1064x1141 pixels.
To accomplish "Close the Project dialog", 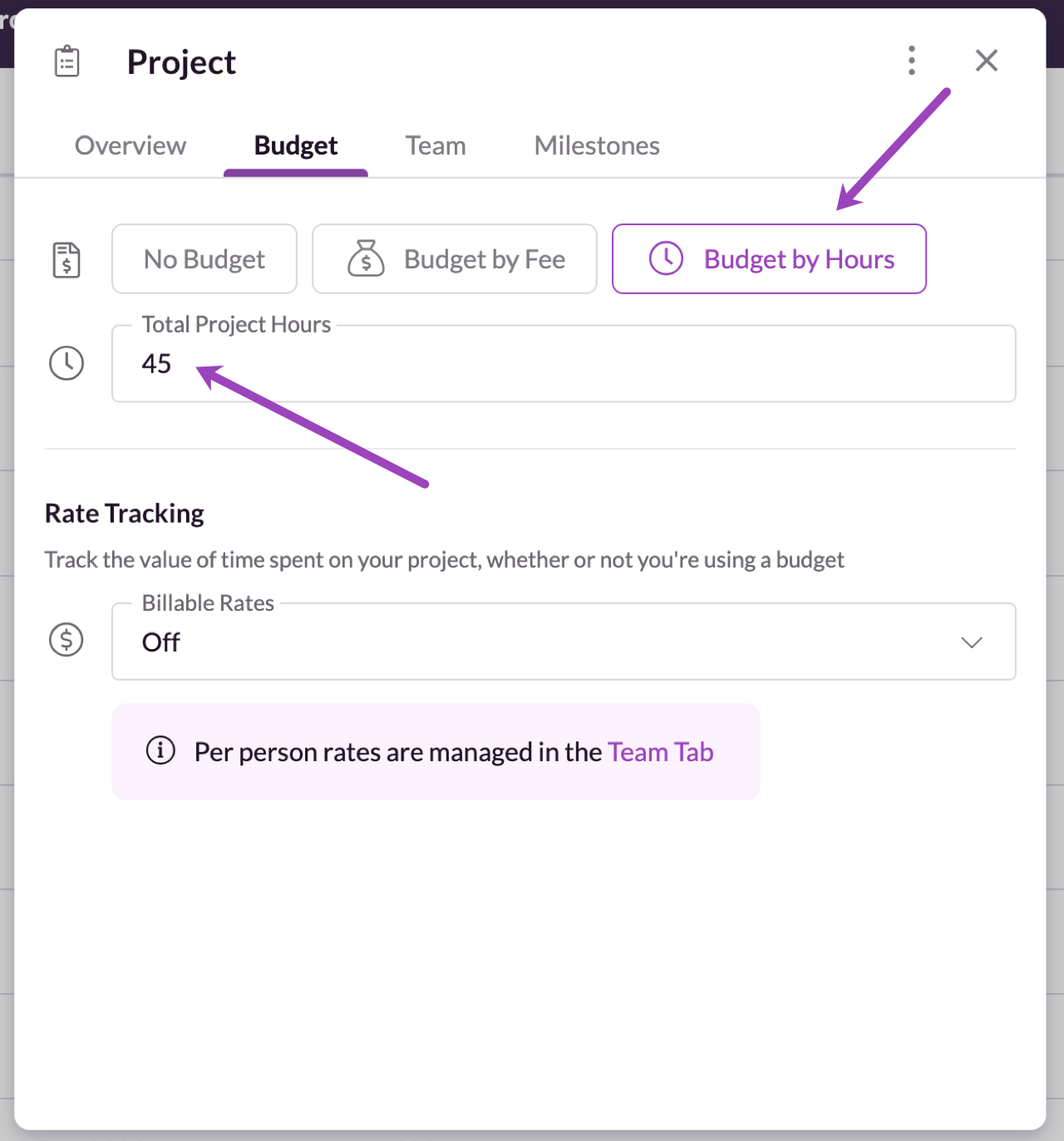I will coord(987,61).
